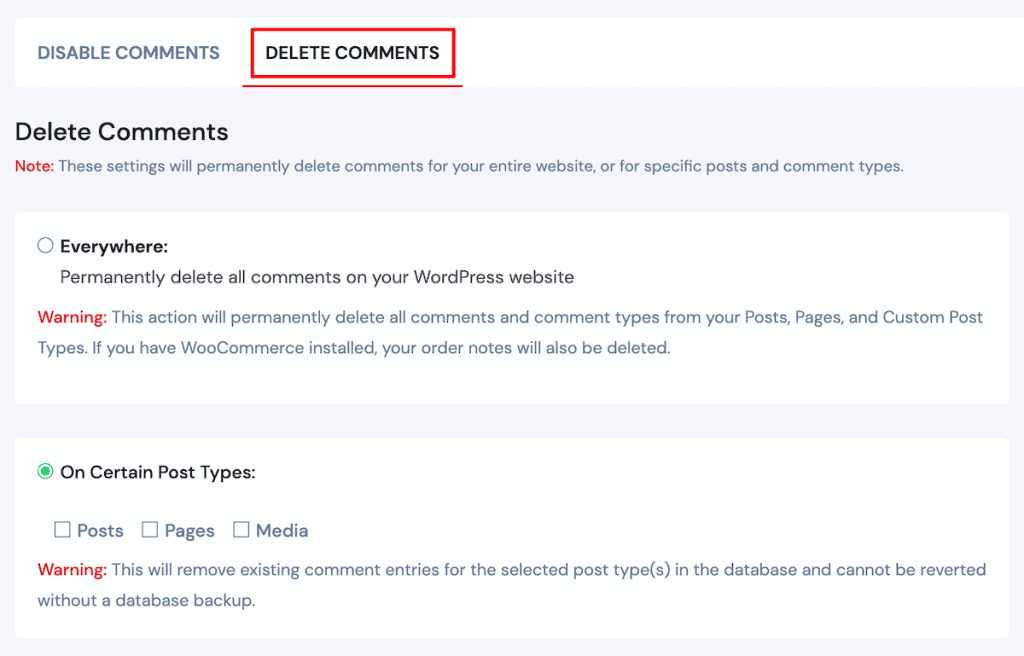1024x656 pixels.
Task: Click the Warning text in the Everywhere panel
Action: (x=72, y=317)
